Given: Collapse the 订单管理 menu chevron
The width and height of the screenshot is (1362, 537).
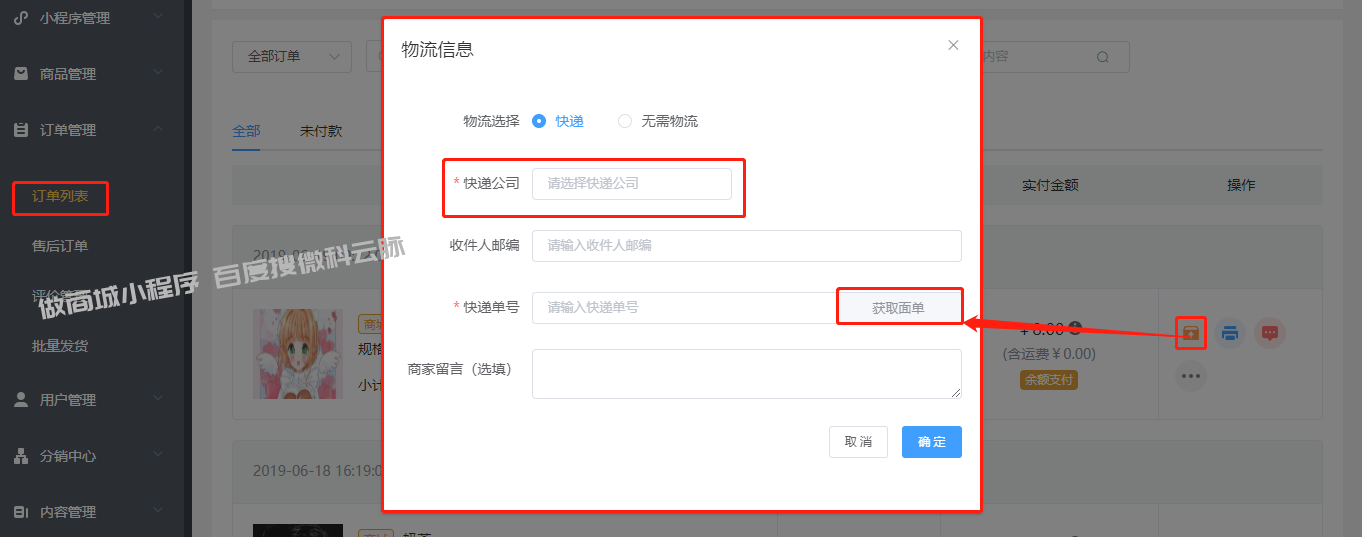Looking at the screenshot, I should click(x=158, y=130).
